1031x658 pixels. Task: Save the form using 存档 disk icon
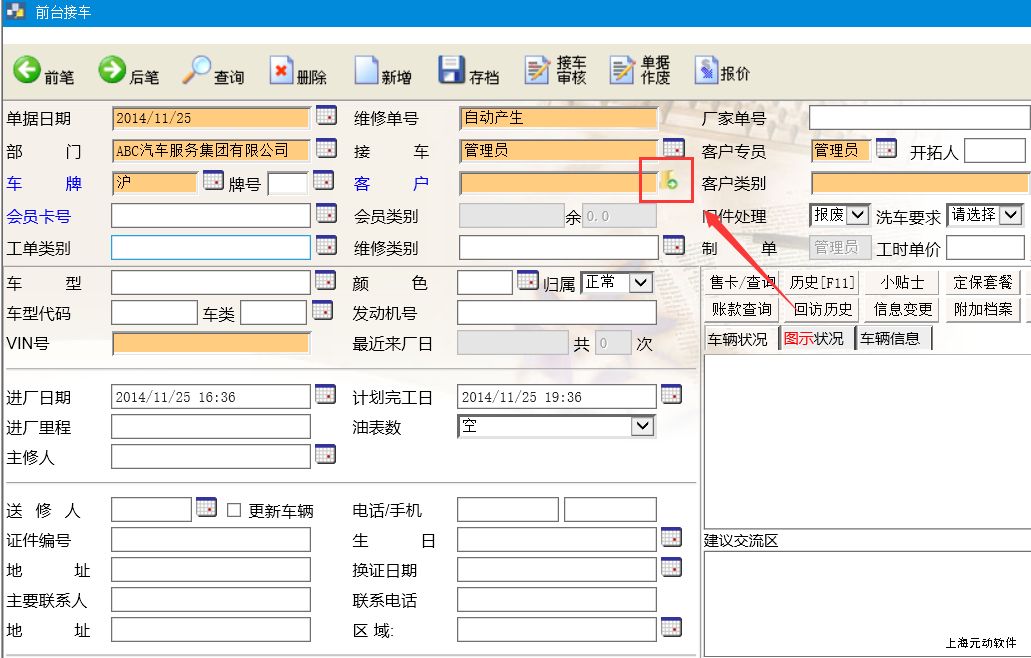pyautogui.click(x=452, y=70)
